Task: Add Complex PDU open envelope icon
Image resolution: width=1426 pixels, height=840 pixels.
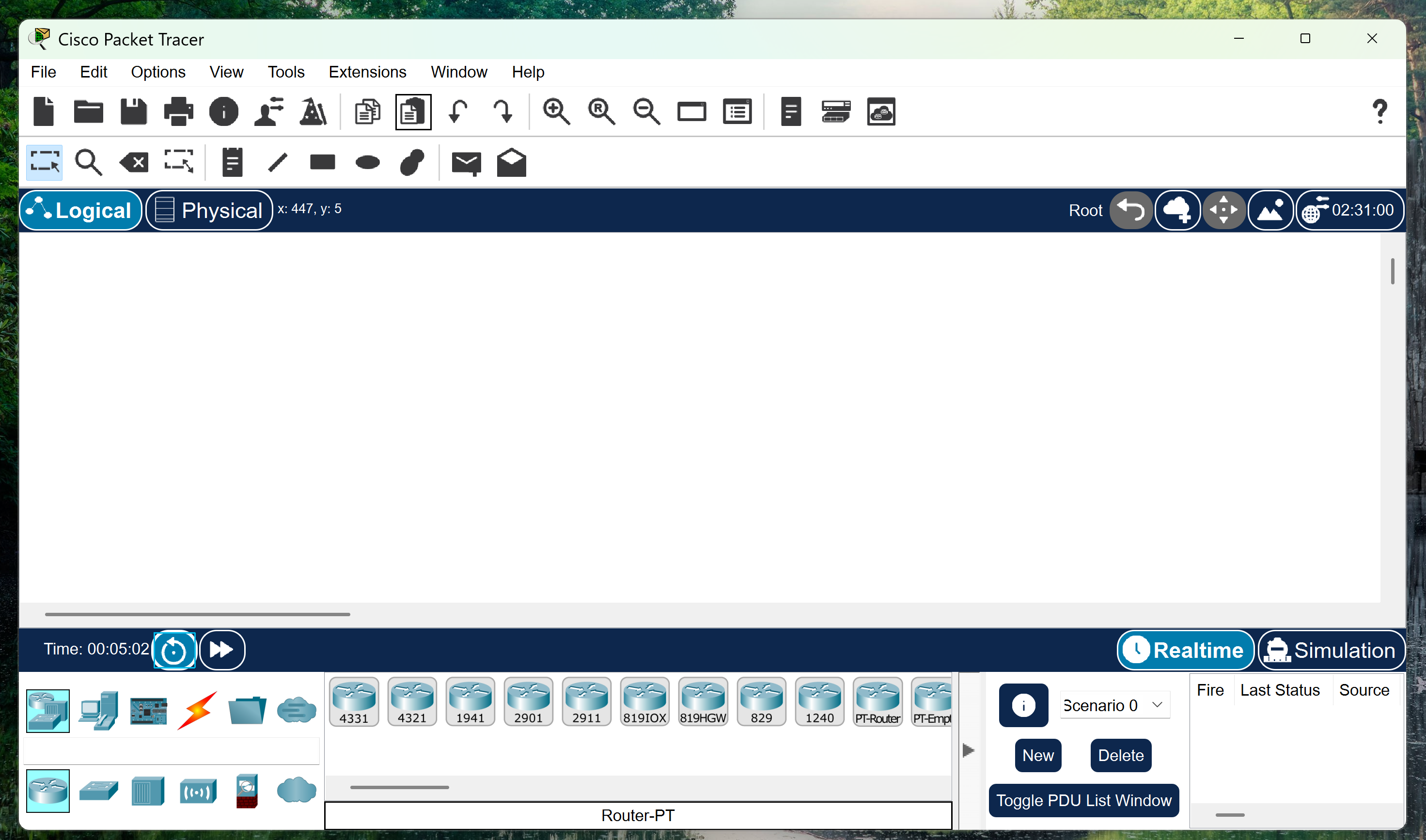Action: [x=511, y=163]
